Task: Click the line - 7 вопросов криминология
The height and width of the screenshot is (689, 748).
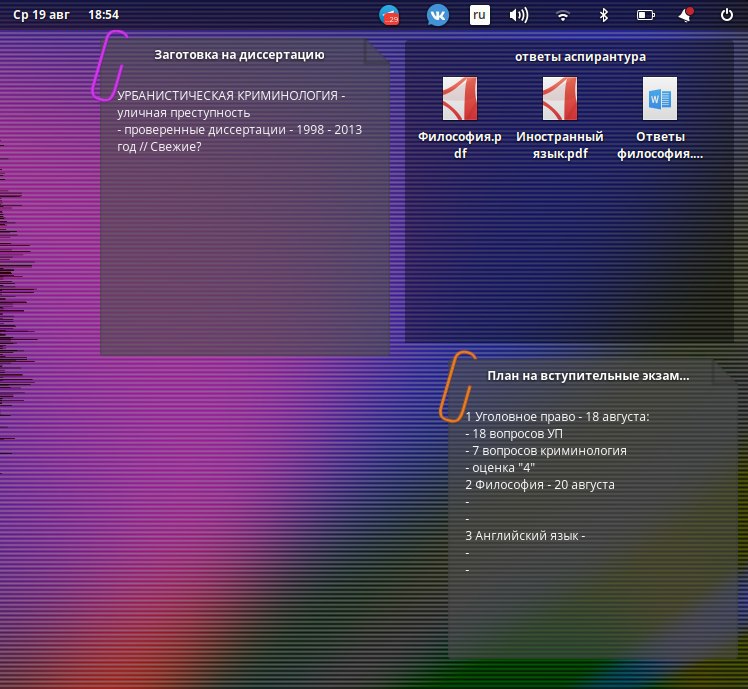Action: 546,451
